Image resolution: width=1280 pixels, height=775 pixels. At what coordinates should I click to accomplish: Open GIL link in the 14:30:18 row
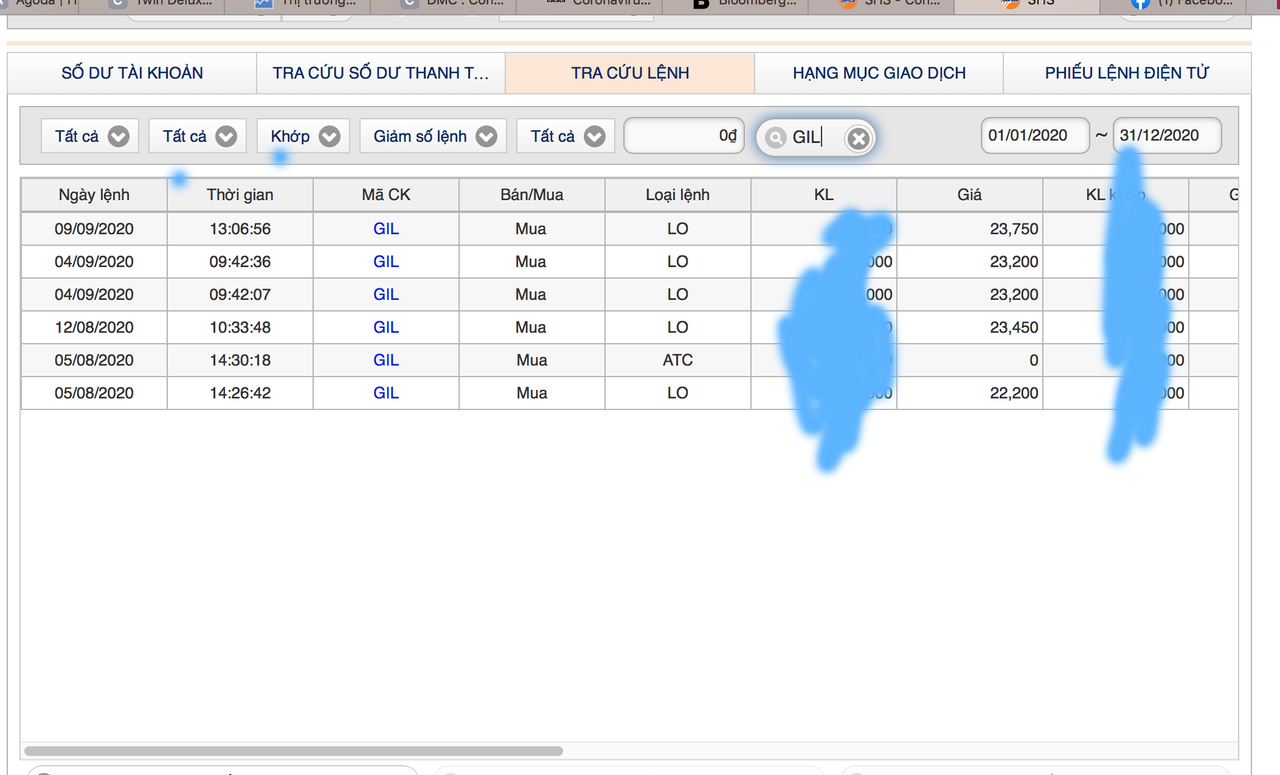click(386, 360)
